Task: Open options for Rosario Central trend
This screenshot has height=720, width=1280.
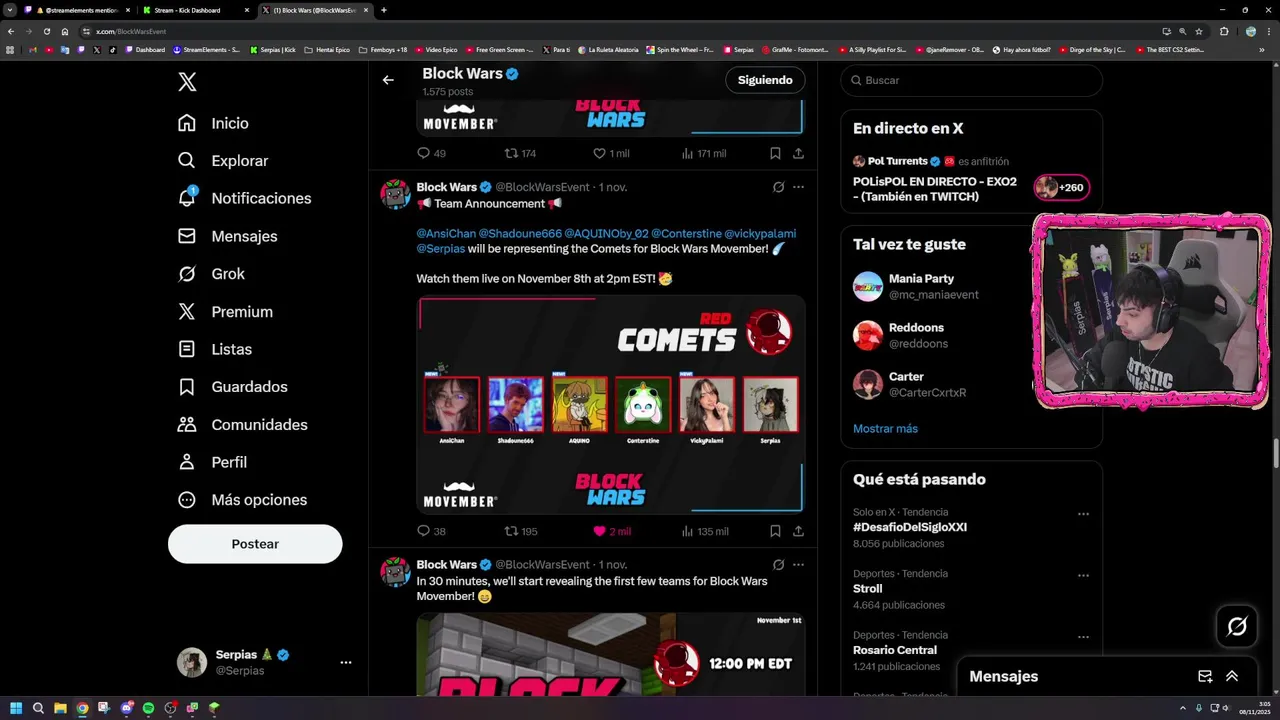Action: [x=1083, y=637]
